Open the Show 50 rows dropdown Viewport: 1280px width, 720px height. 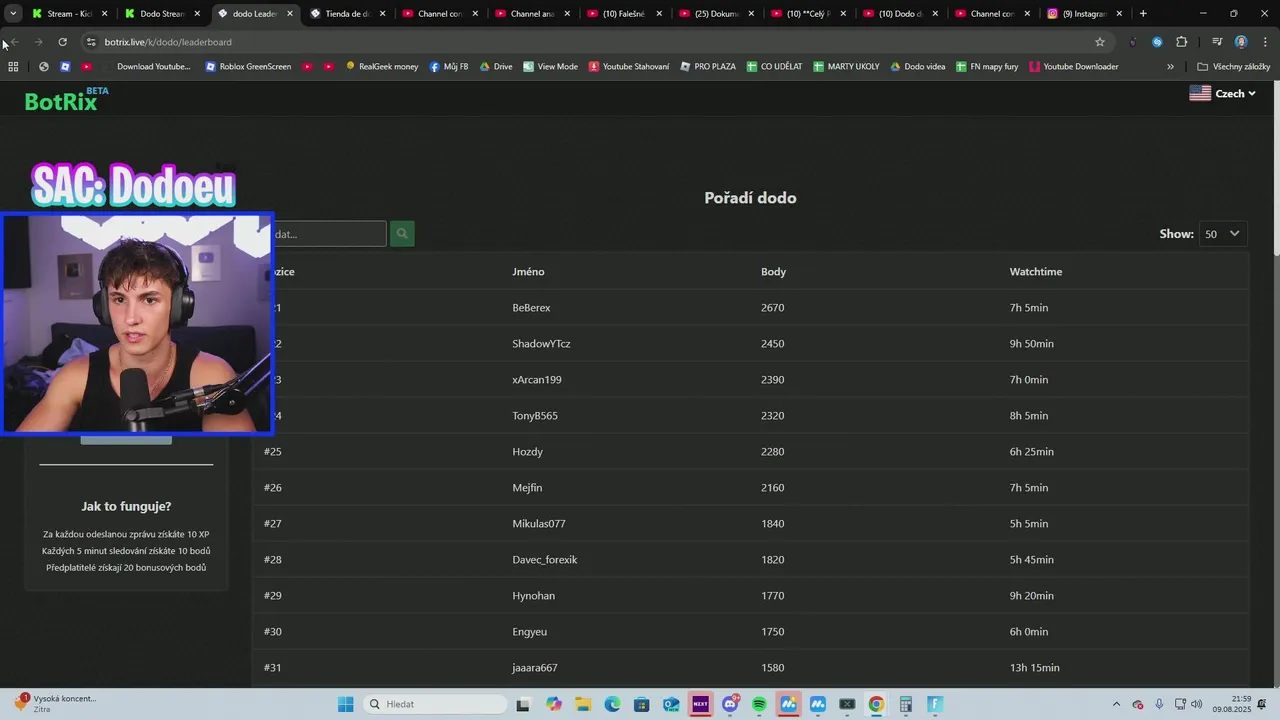coord(1222,234)
